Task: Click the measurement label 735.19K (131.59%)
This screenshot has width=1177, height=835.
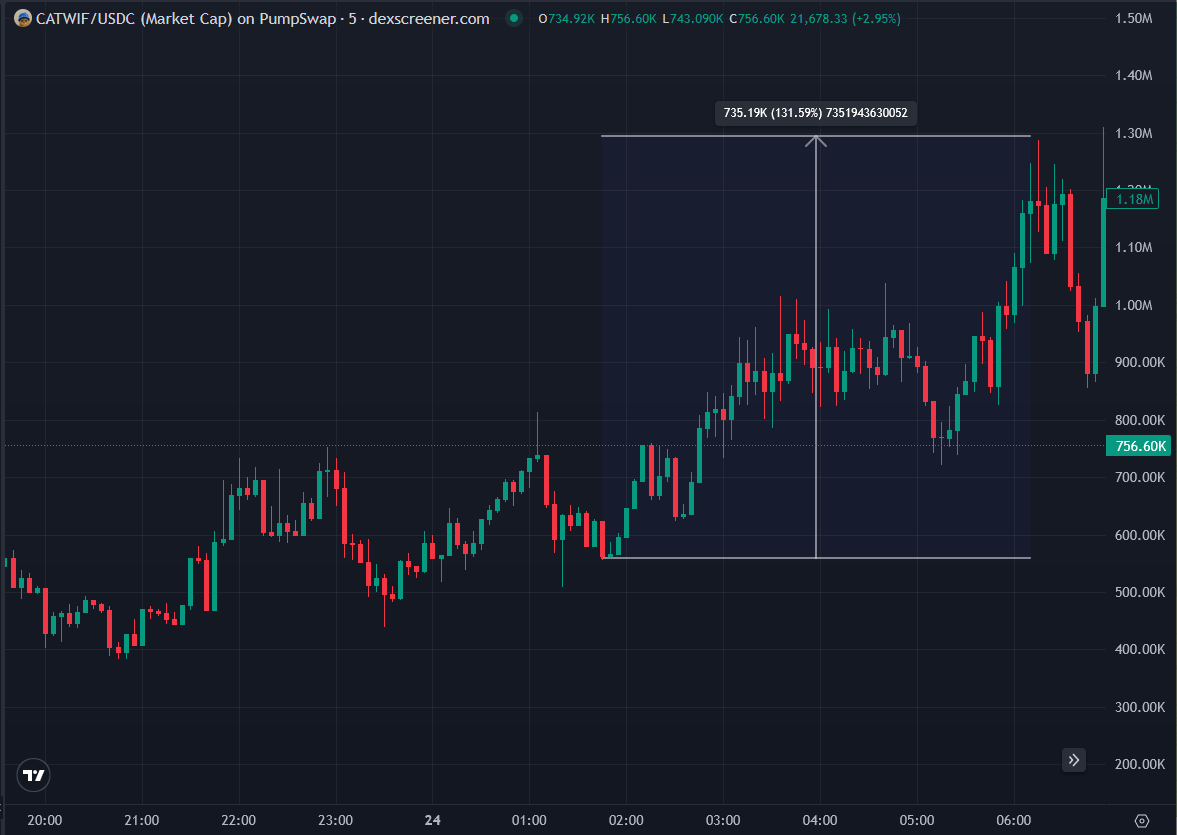Action: click(816, 113)
